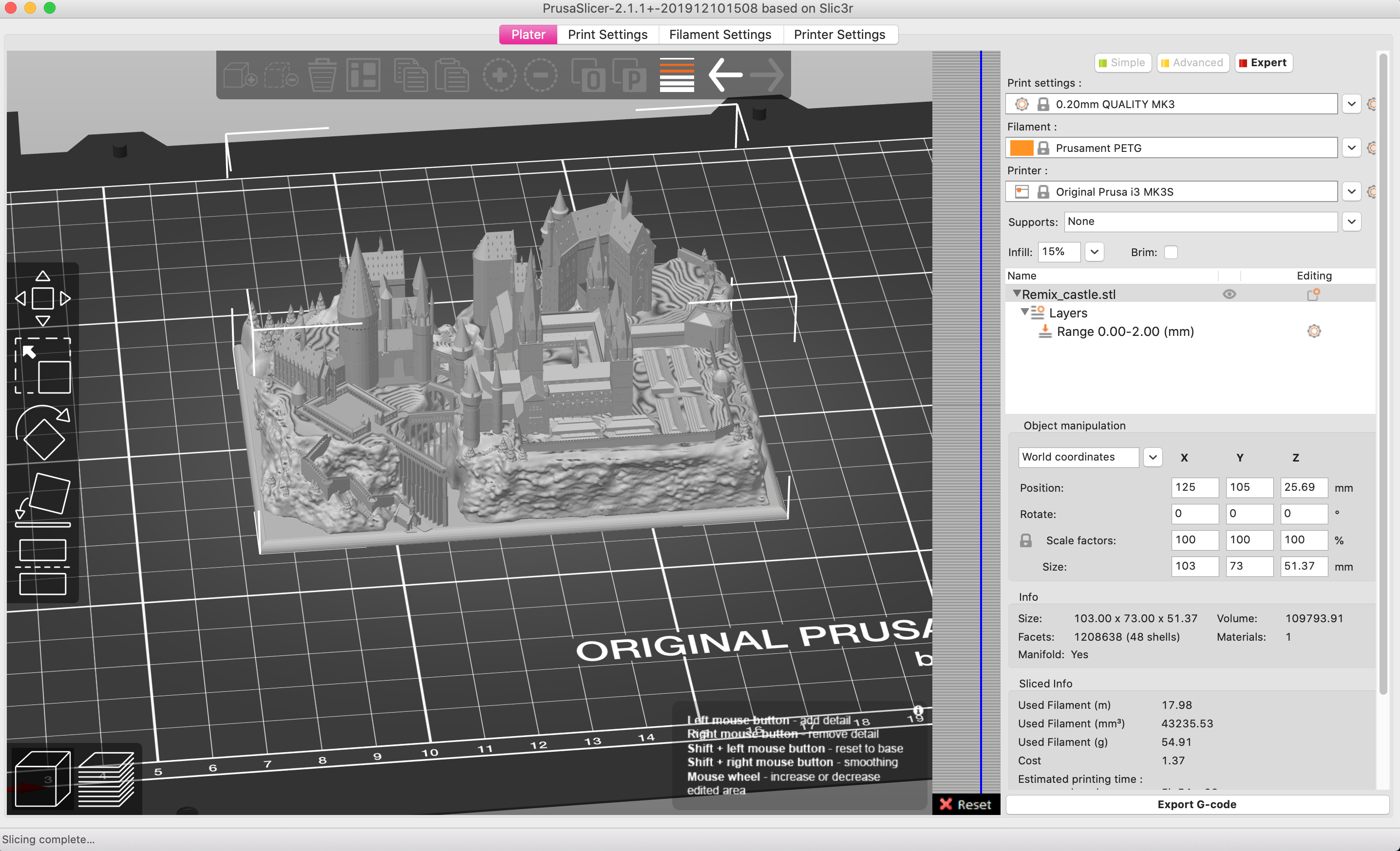Click the Delete all trash icon
Screen dimensions: 1400x851
322,75
